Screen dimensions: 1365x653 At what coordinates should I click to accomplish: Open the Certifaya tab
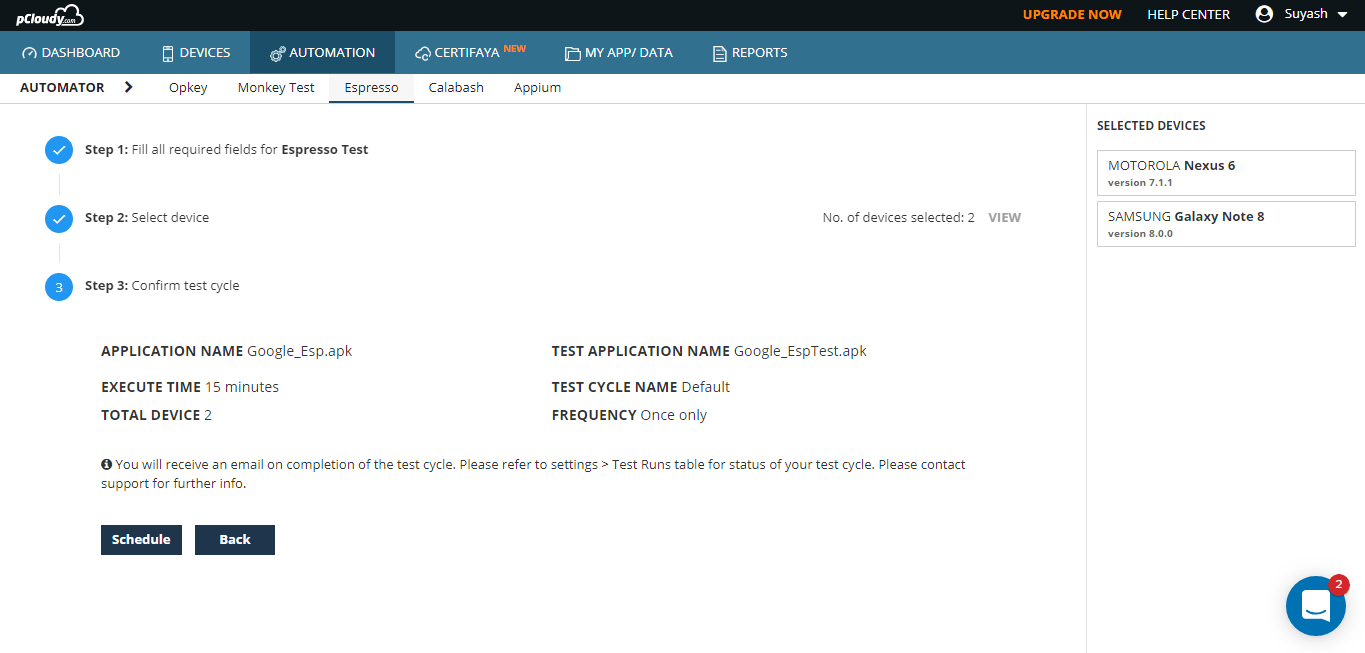coord(470,53)
